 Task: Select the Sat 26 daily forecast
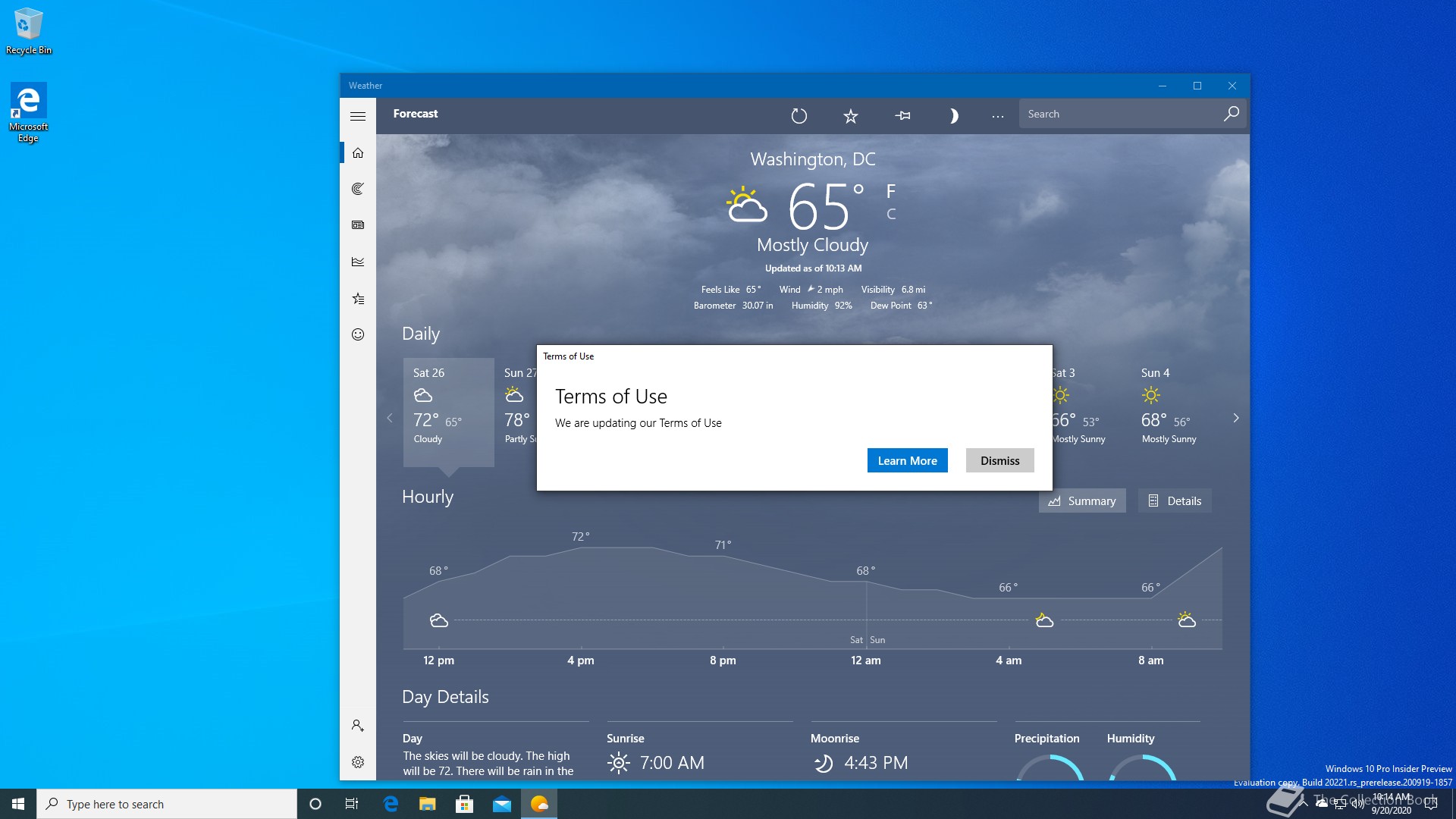[x=449, y=412]
